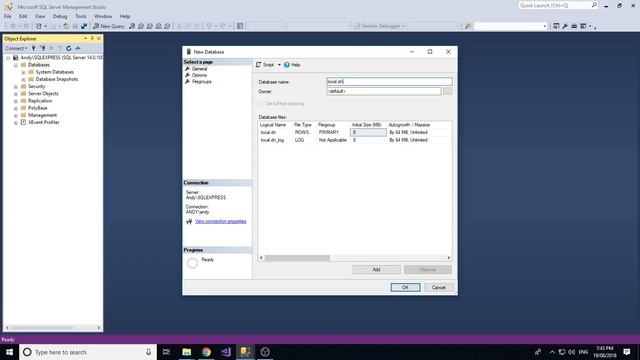Click the blue Object Explorer icon before New Query

pyautogui.click(x=84, y=26)
